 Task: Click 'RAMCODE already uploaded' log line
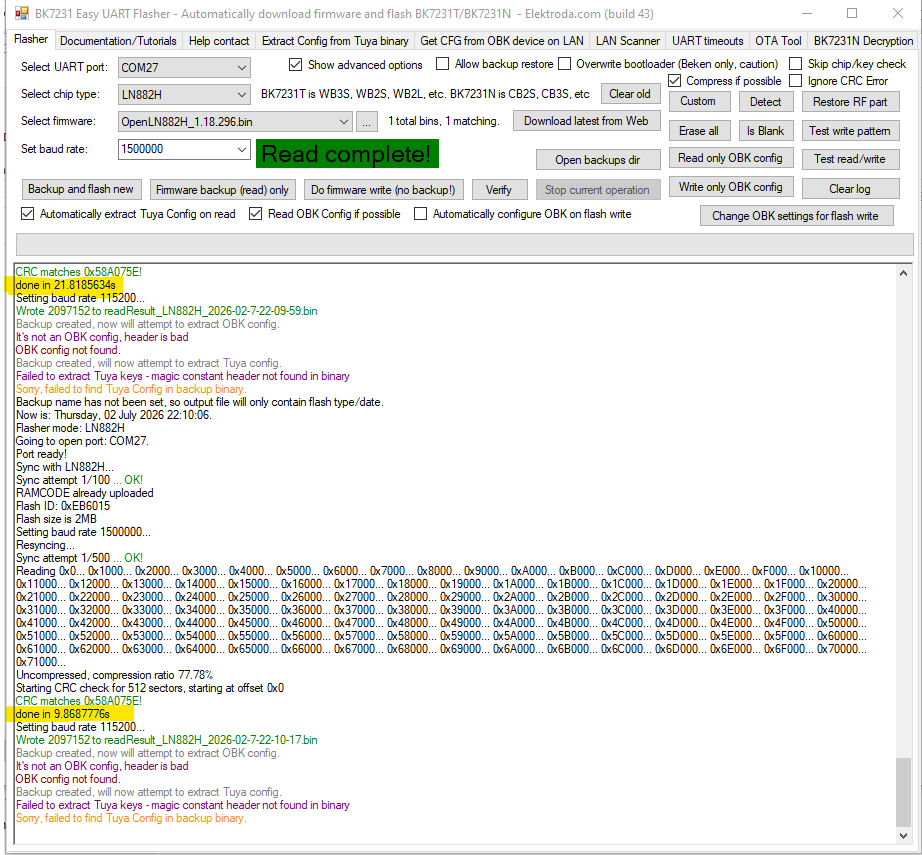pos(85,493)
